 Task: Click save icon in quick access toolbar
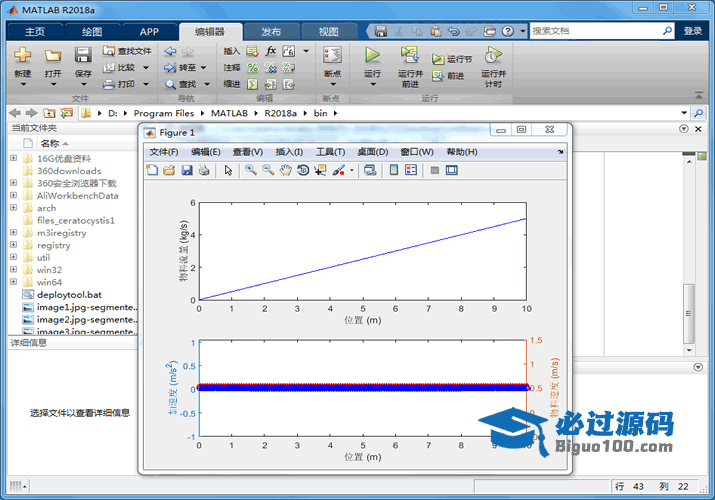[x=380, y=31]
